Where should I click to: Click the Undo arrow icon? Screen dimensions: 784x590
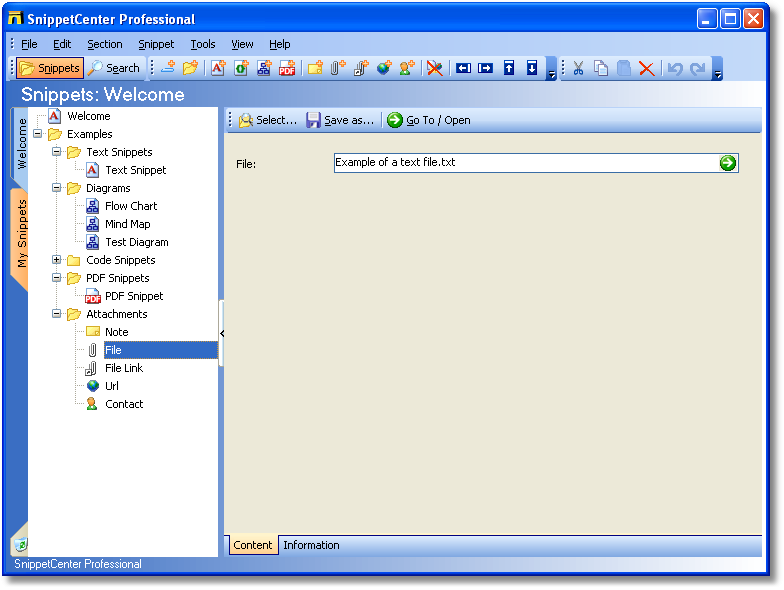675,68
